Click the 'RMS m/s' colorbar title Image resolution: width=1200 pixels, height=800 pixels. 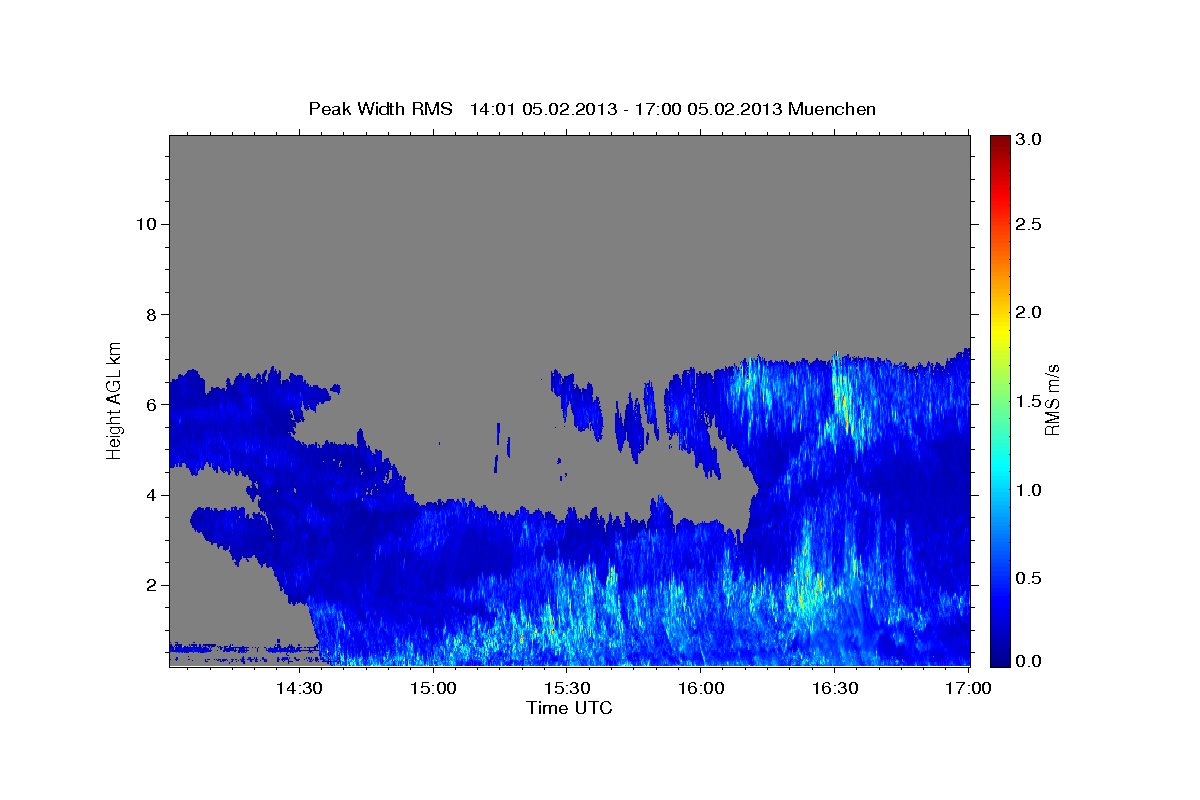(1052, 400)
